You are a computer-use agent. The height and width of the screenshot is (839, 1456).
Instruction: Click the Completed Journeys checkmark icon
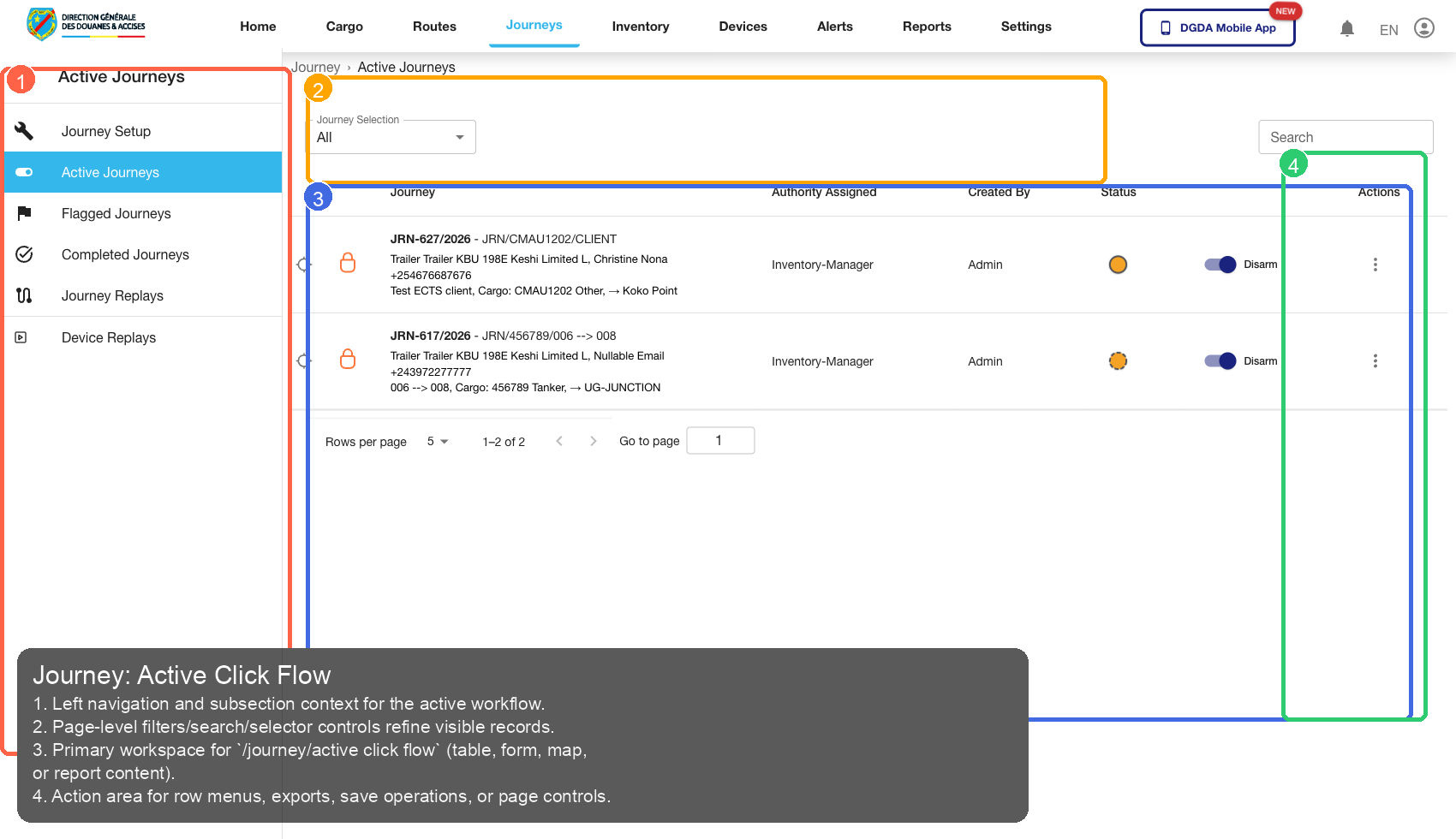pyautogui.click(x=24, y=254)
